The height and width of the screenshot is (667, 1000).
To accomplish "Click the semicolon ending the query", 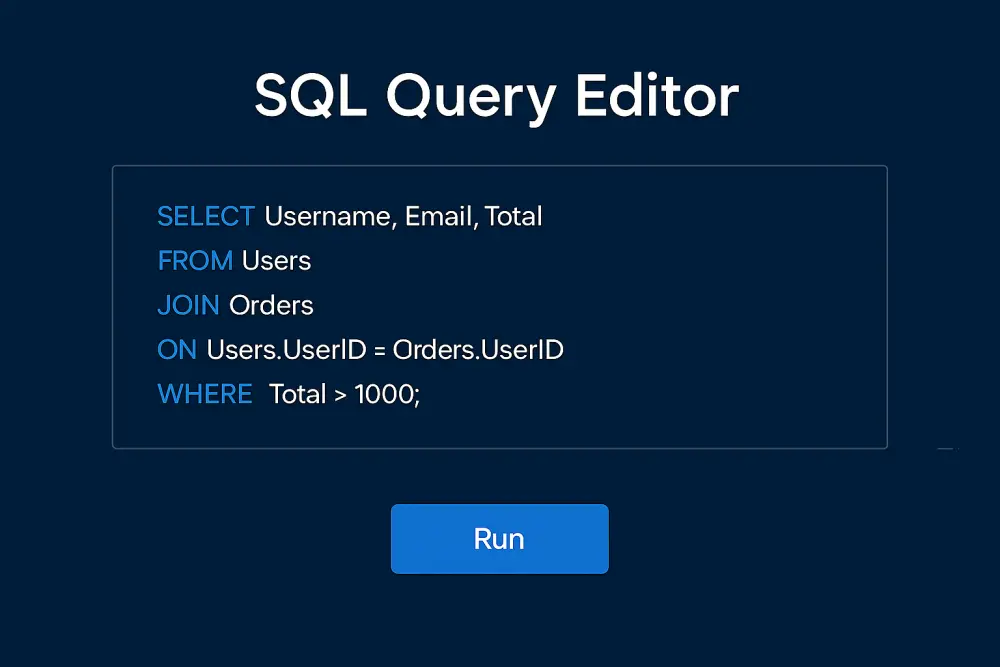I will [x=416, y=394].
